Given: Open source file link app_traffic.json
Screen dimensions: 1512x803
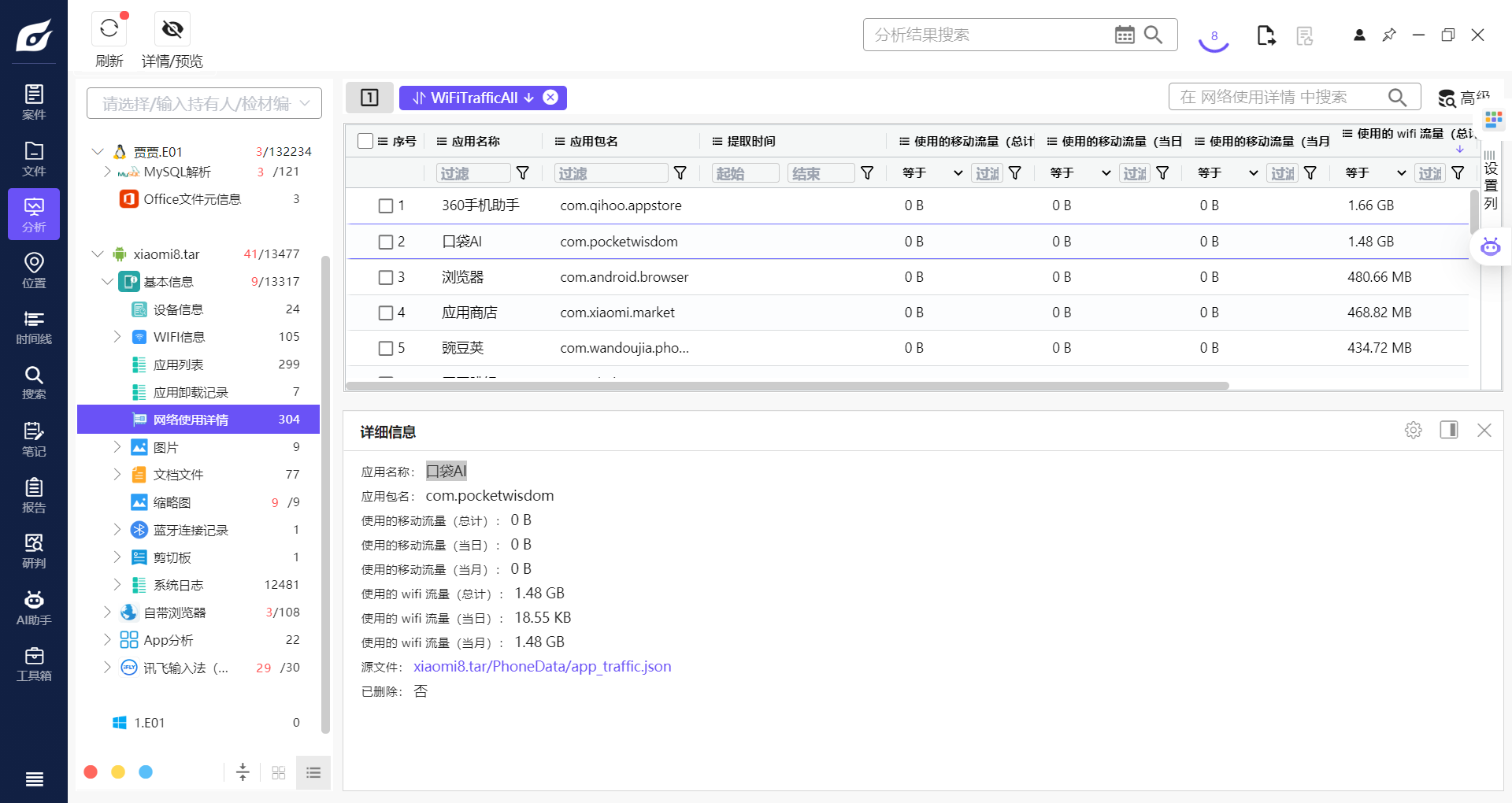Looking at the screenshot, I should coord(543,666).
